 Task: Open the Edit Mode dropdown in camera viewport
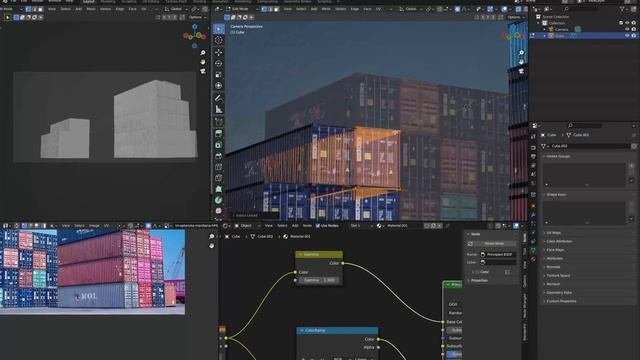243,9
